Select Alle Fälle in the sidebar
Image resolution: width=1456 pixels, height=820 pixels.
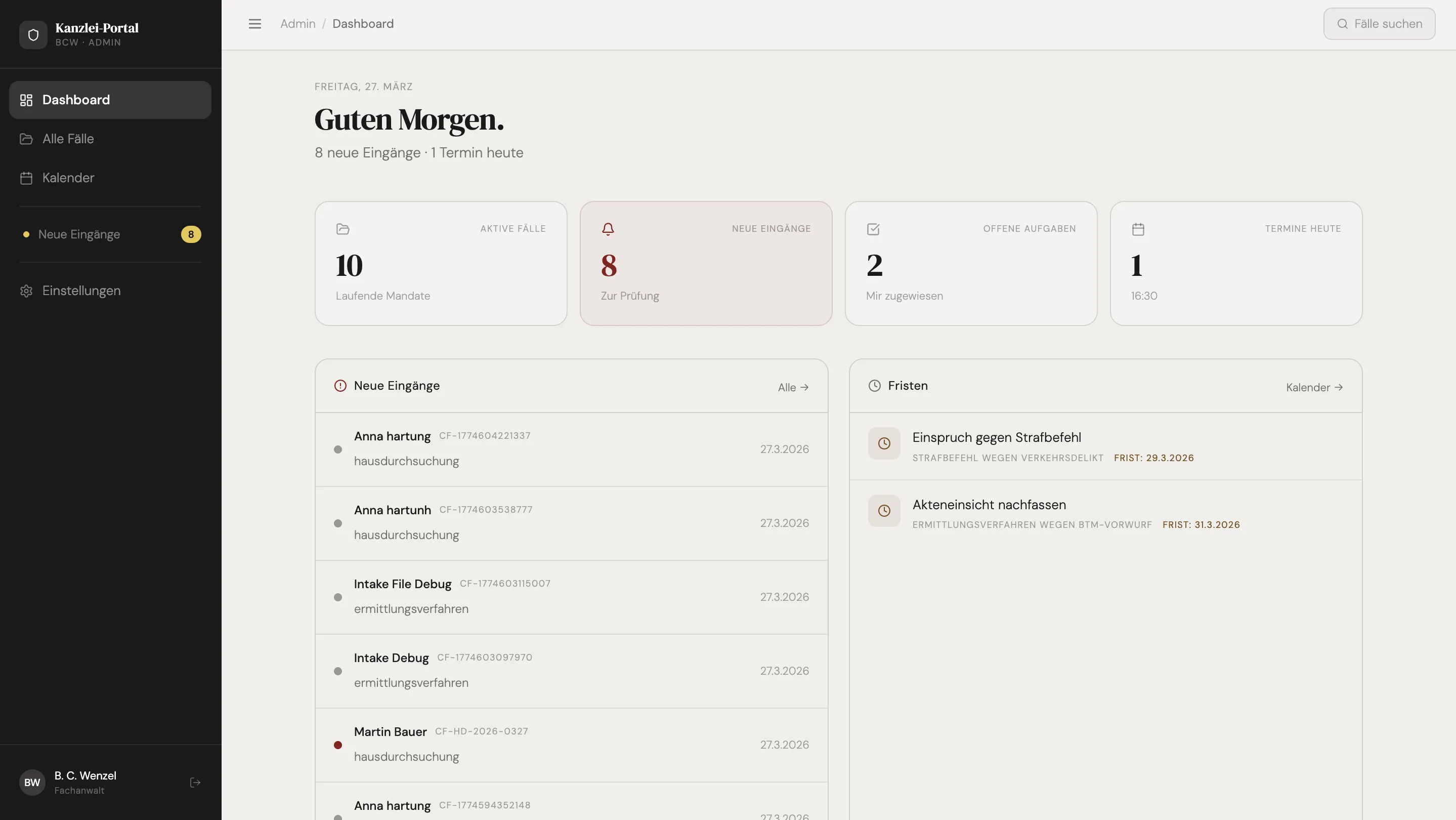coord(67,139)
